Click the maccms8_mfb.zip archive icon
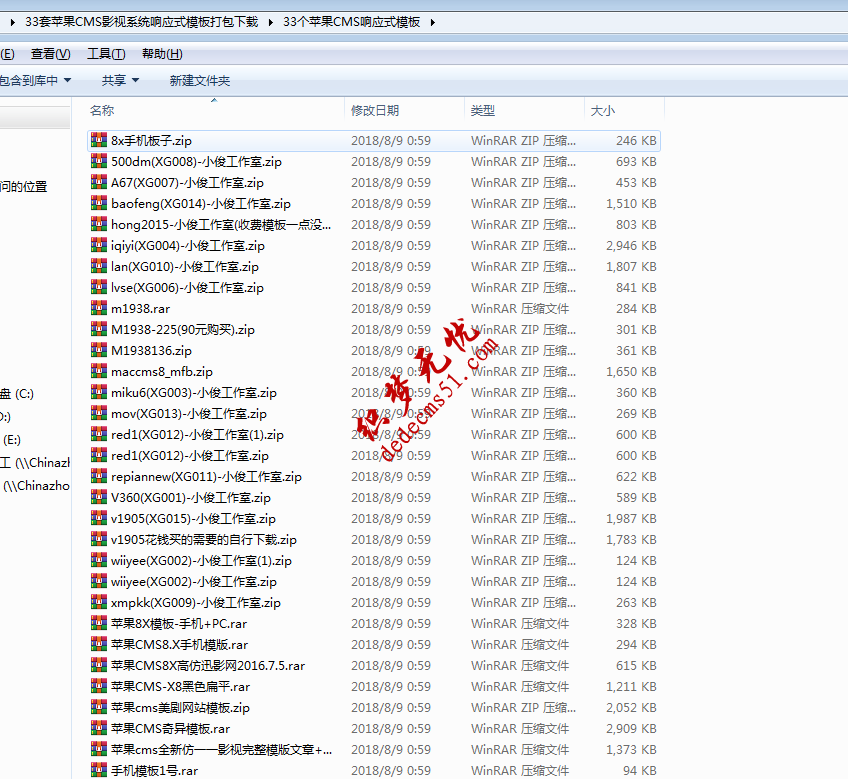 click(x=98, y=372)
